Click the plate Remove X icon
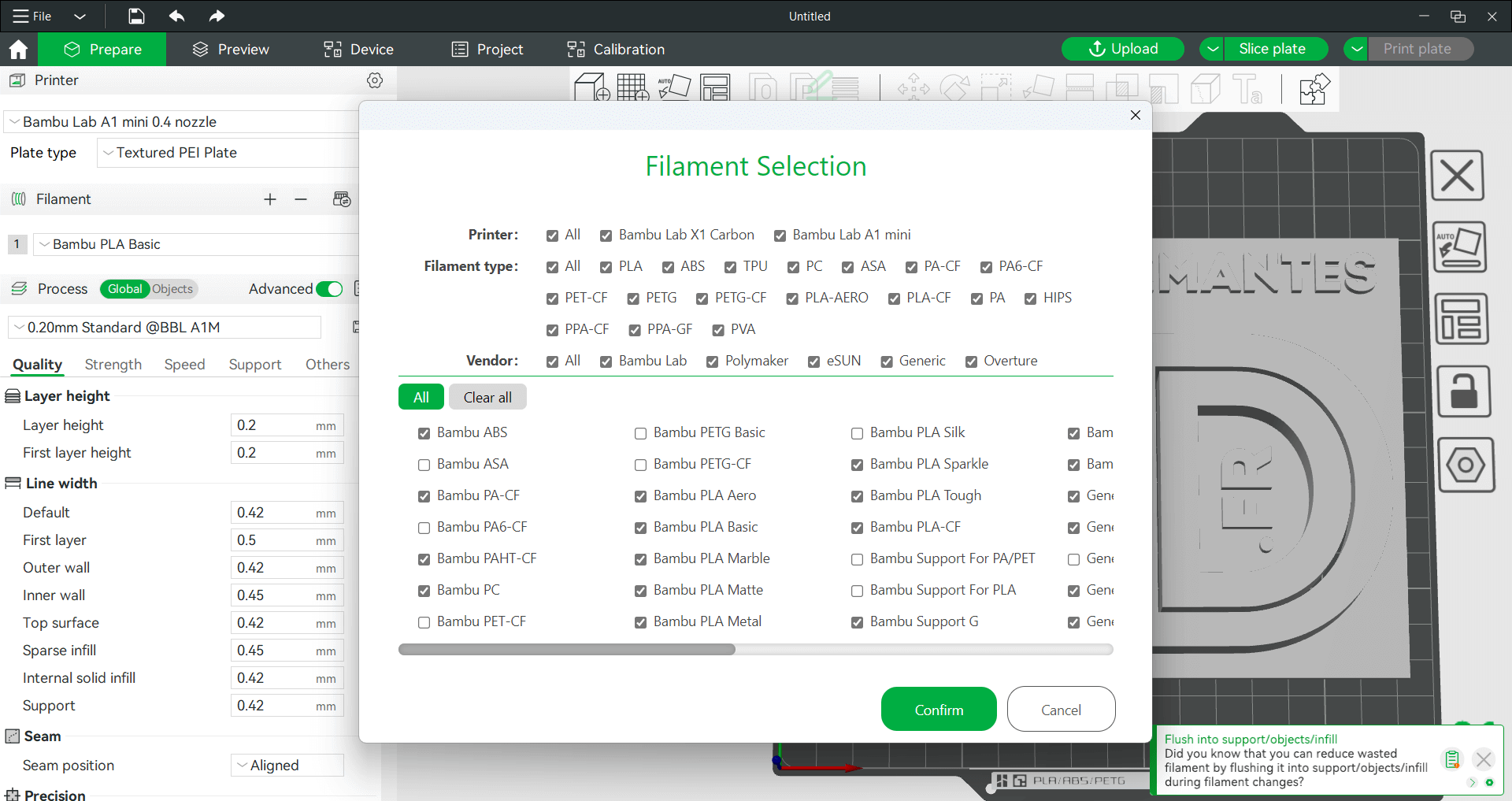 click(x=1458, y=176)
